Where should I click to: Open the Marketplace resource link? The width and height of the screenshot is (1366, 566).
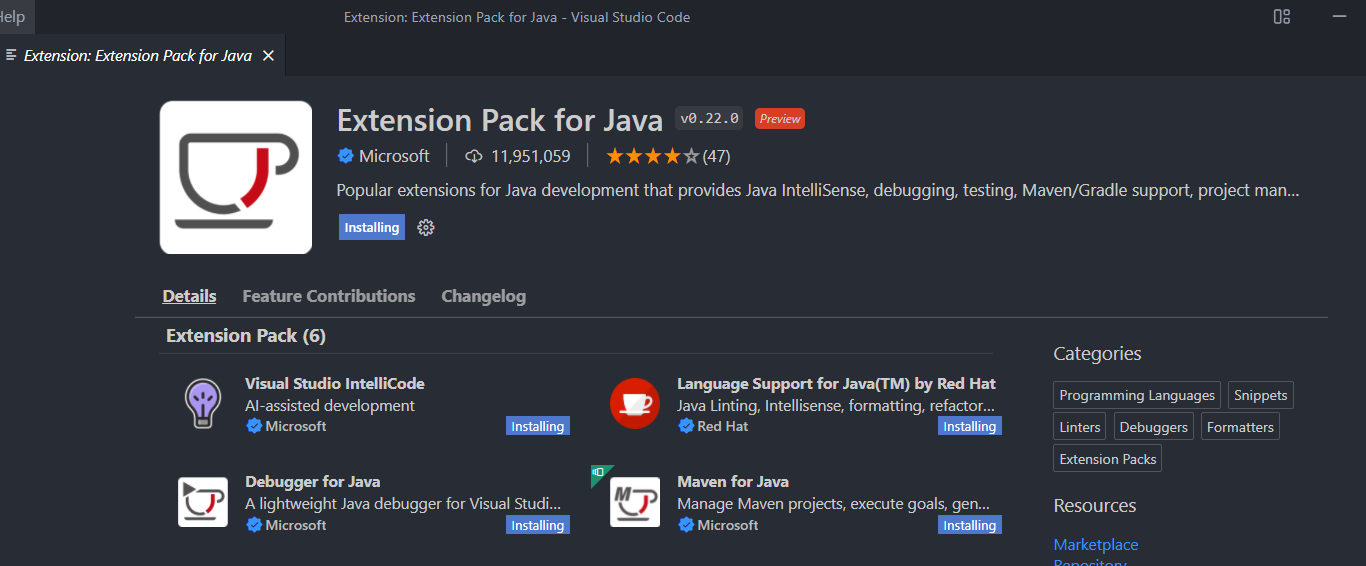click(x=1096, y=544)
